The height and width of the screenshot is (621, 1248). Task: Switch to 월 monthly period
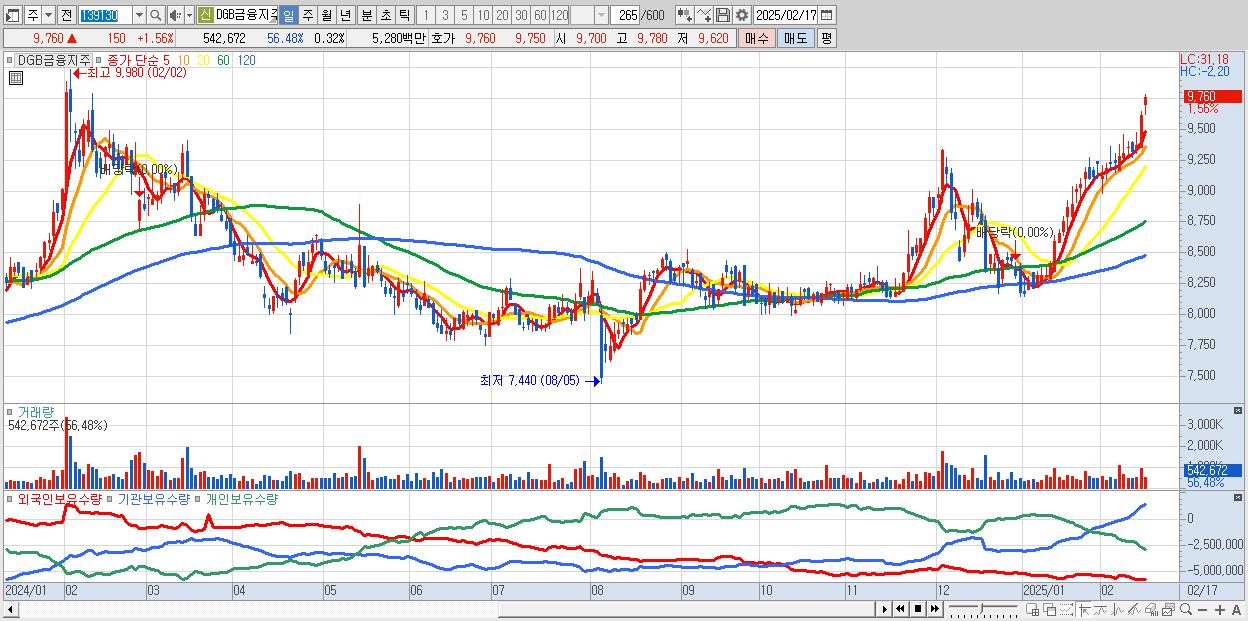(326, 15)
